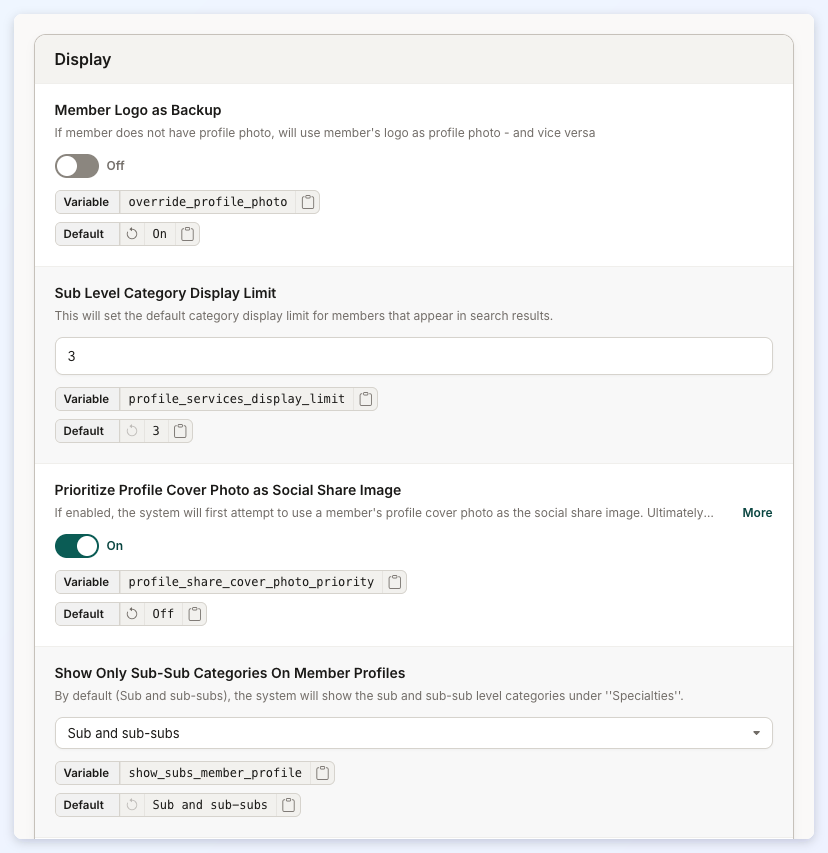Viewport: 828px width, 853px height.
Task: Click the Prioritize Profile Cover Photo heading
Action: (227, 490)
